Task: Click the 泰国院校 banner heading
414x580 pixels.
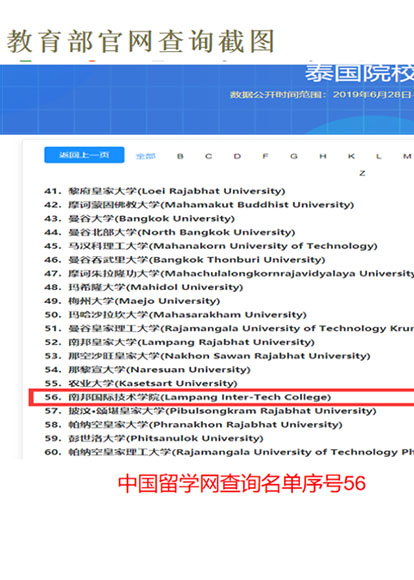Action: pos(359,73)
